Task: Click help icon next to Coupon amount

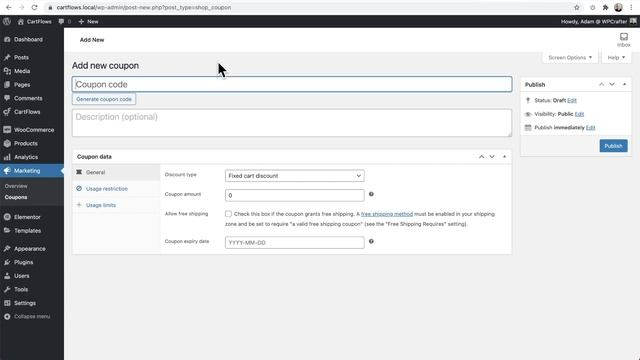Action: [371, 194]
